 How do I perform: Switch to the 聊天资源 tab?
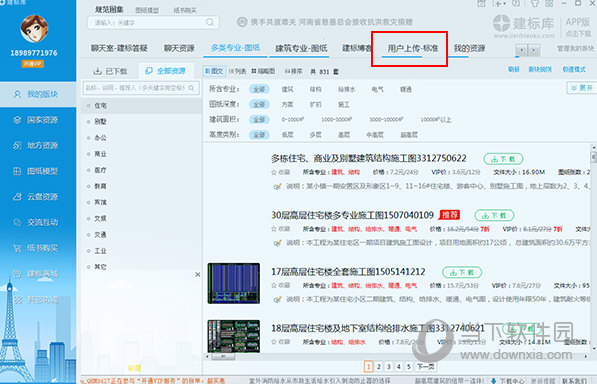pos(179,48)
